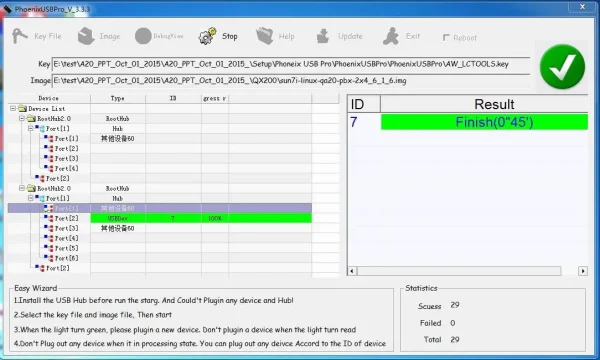Select Port[4] under the first hub
Screen dimensions: 600x360
click(x=160, y=168)
